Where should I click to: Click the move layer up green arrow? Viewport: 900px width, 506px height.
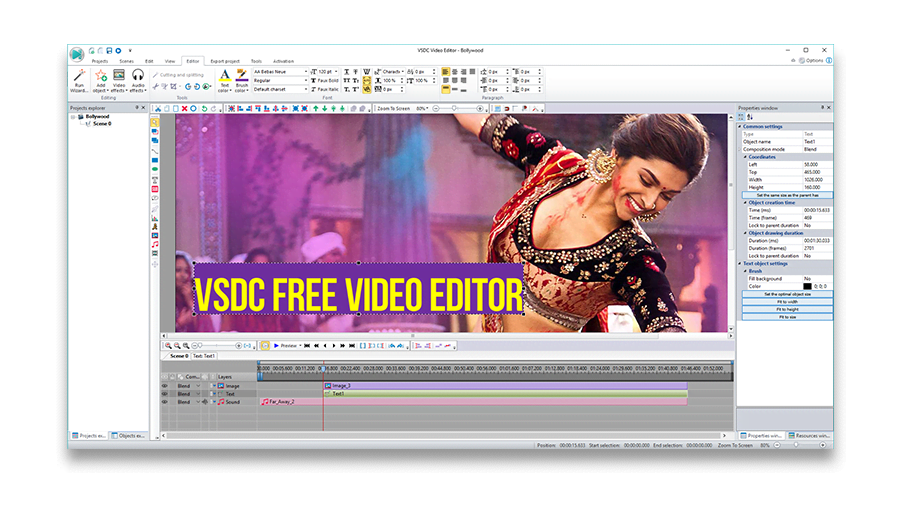pos(315,108)
